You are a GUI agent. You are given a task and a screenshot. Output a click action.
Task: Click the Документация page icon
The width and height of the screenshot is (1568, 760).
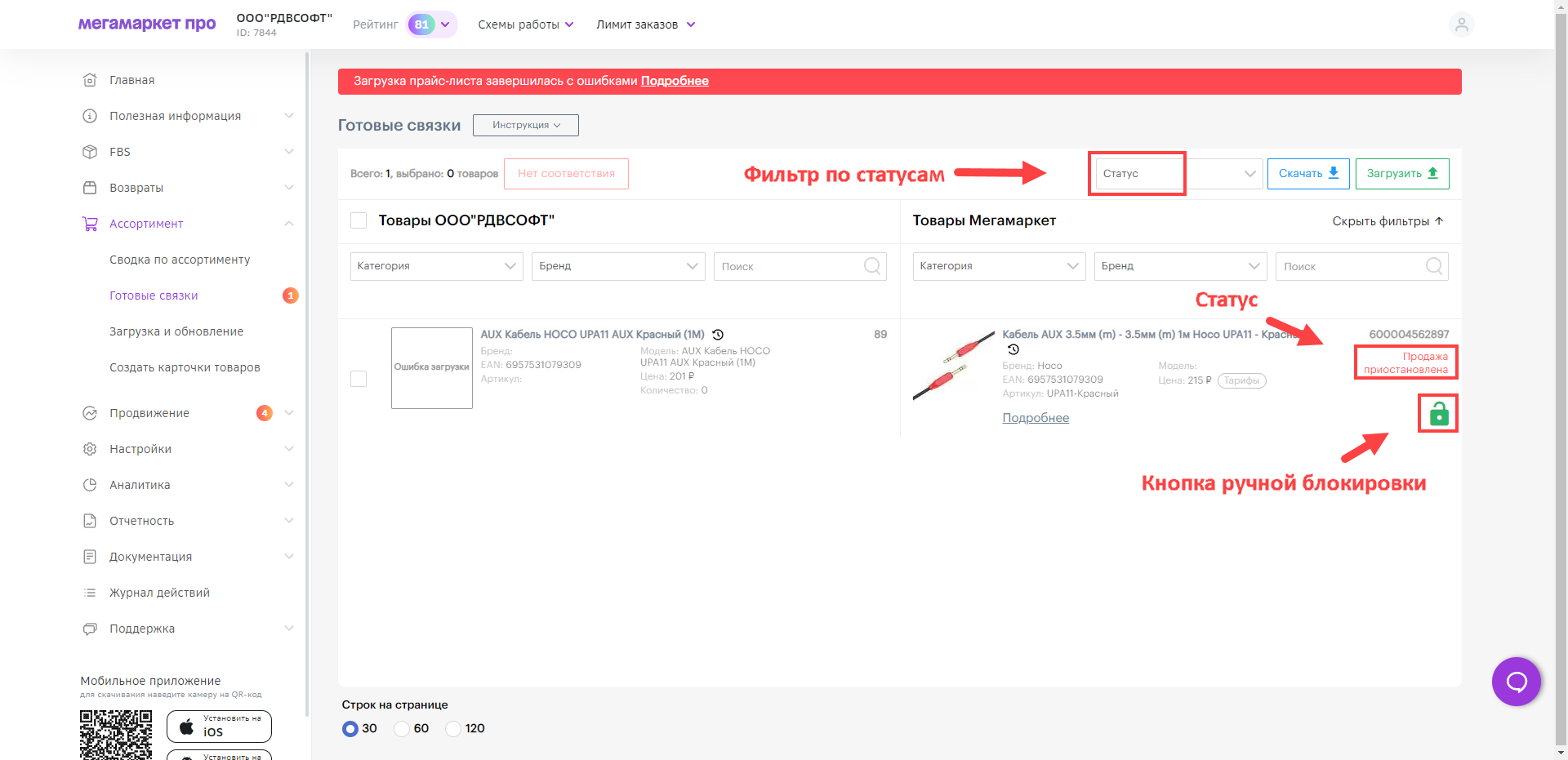coord(90,557)
